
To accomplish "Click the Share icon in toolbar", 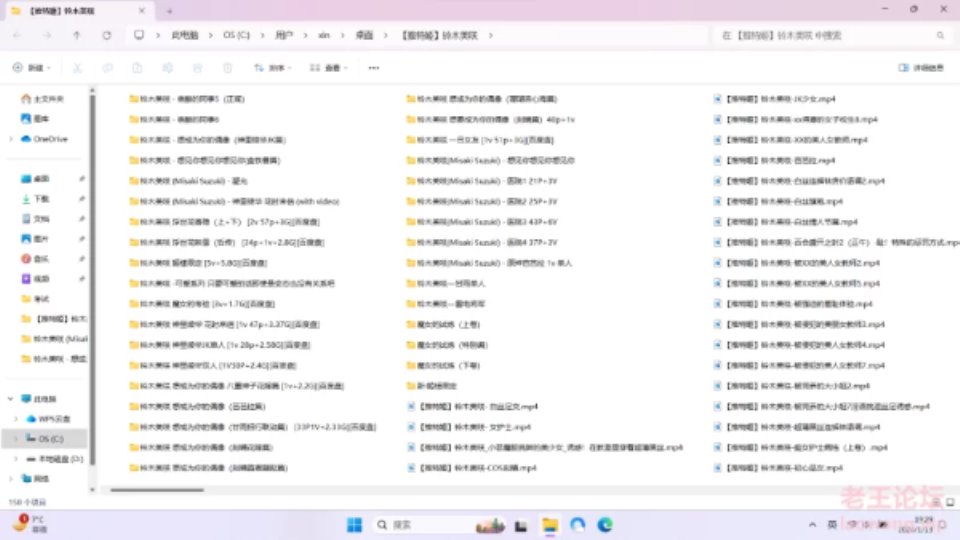I will point(197,68).
